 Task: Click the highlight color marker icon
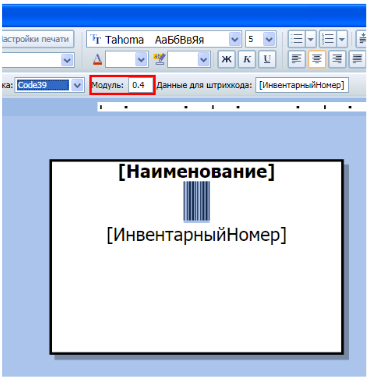[159, 59]
